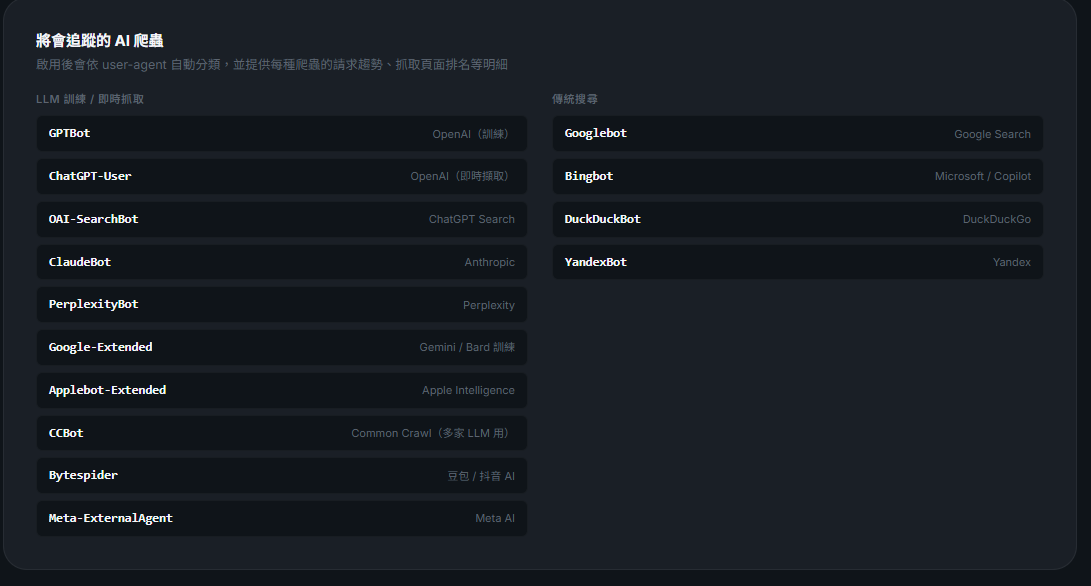Click the 'DuckDuckGo' description
This screenshot has width=1091, height=586.
pyautogui.click(x=996, y=219)
